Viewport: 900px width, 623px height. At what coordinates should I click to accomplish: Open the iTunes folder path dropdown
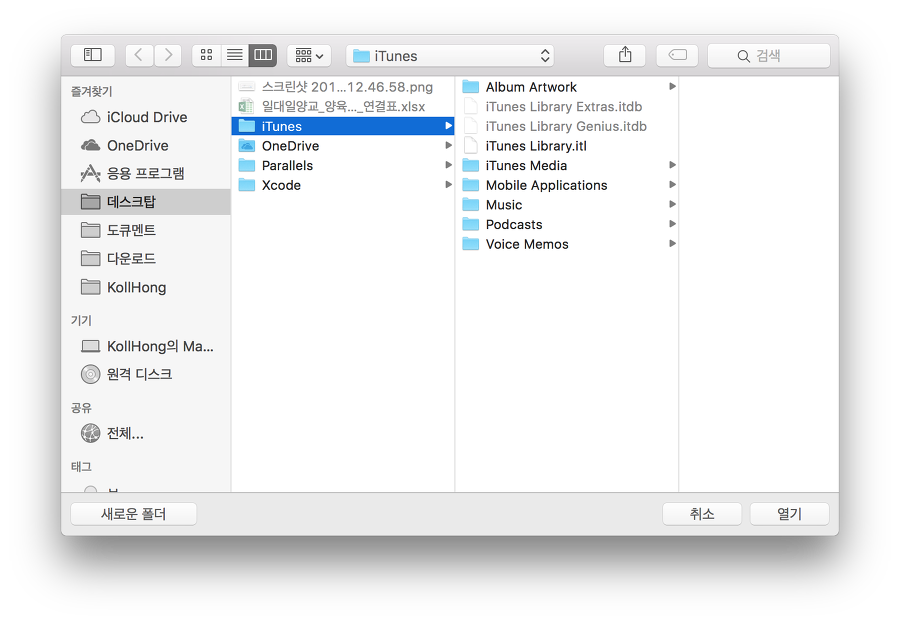449,56
